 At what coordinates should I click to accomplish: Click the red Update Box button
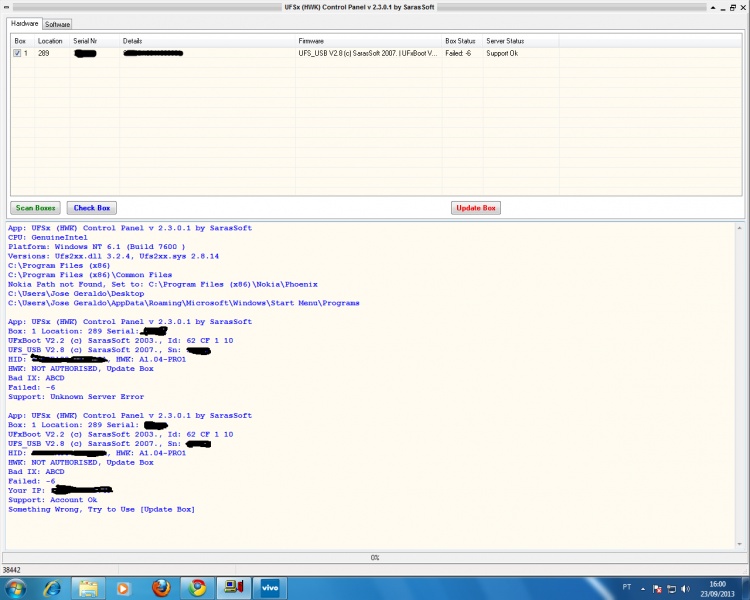476,208
